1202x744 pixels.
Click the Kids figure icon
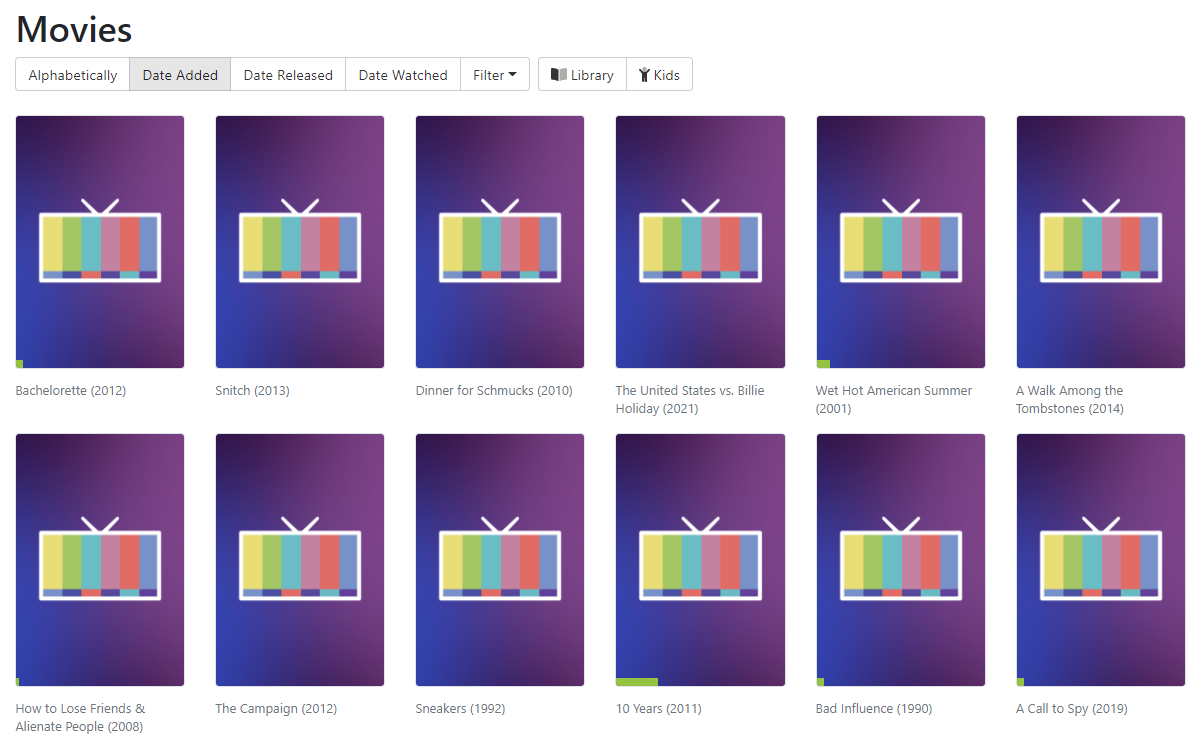point(645,75)
